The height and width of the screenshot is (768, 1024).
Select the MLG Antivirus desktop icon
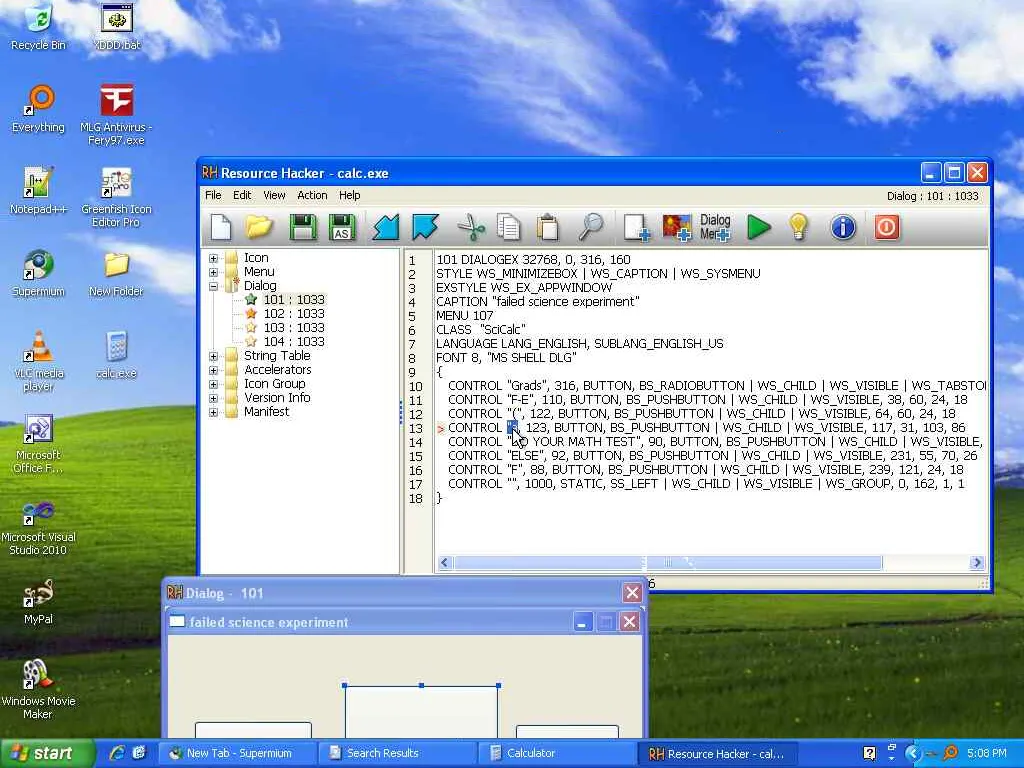(x=116, y=114)
